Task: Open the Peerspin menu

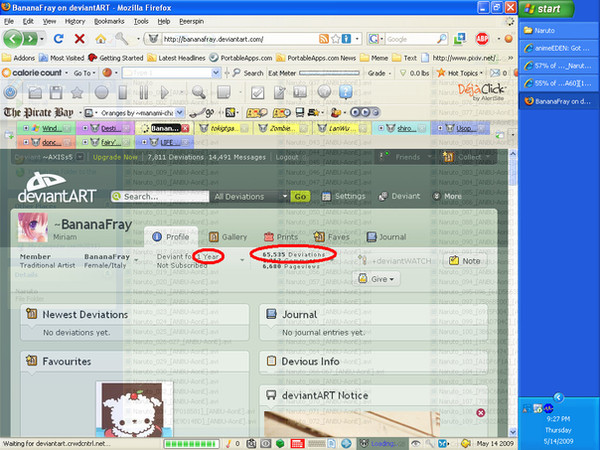Action: click(x=191, y=21)
